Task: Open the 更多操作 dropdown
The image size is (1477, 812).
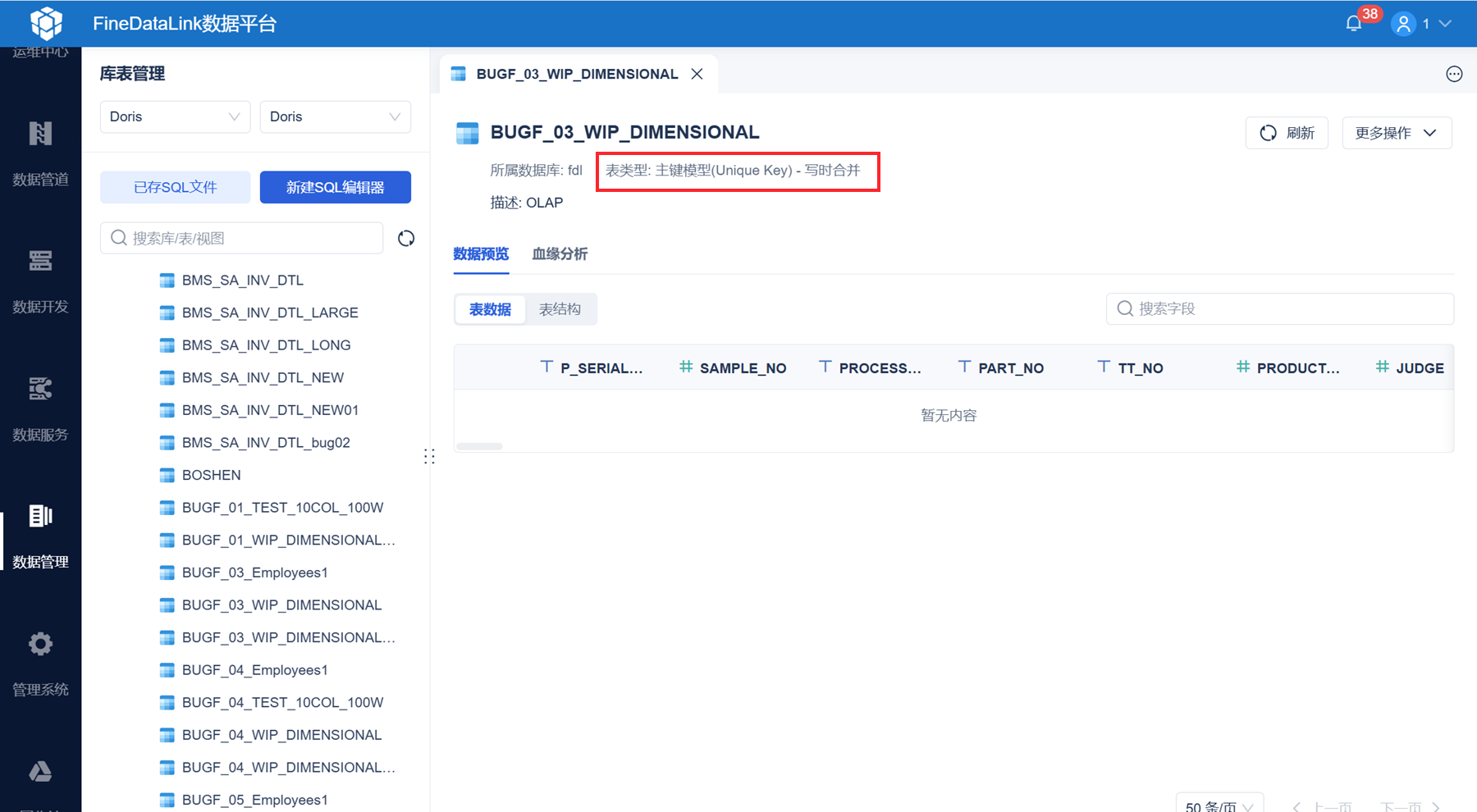Action: point(1397,133)
